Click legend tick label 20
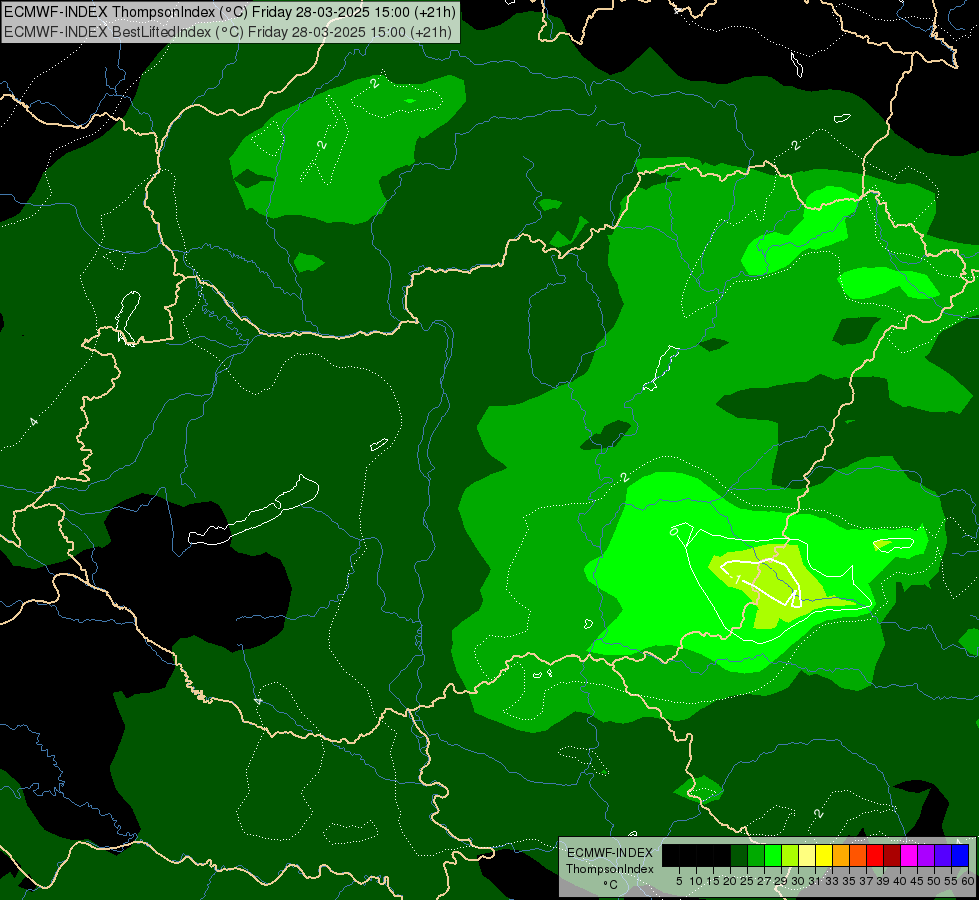 pyautogui.click(x=729, y=881)
